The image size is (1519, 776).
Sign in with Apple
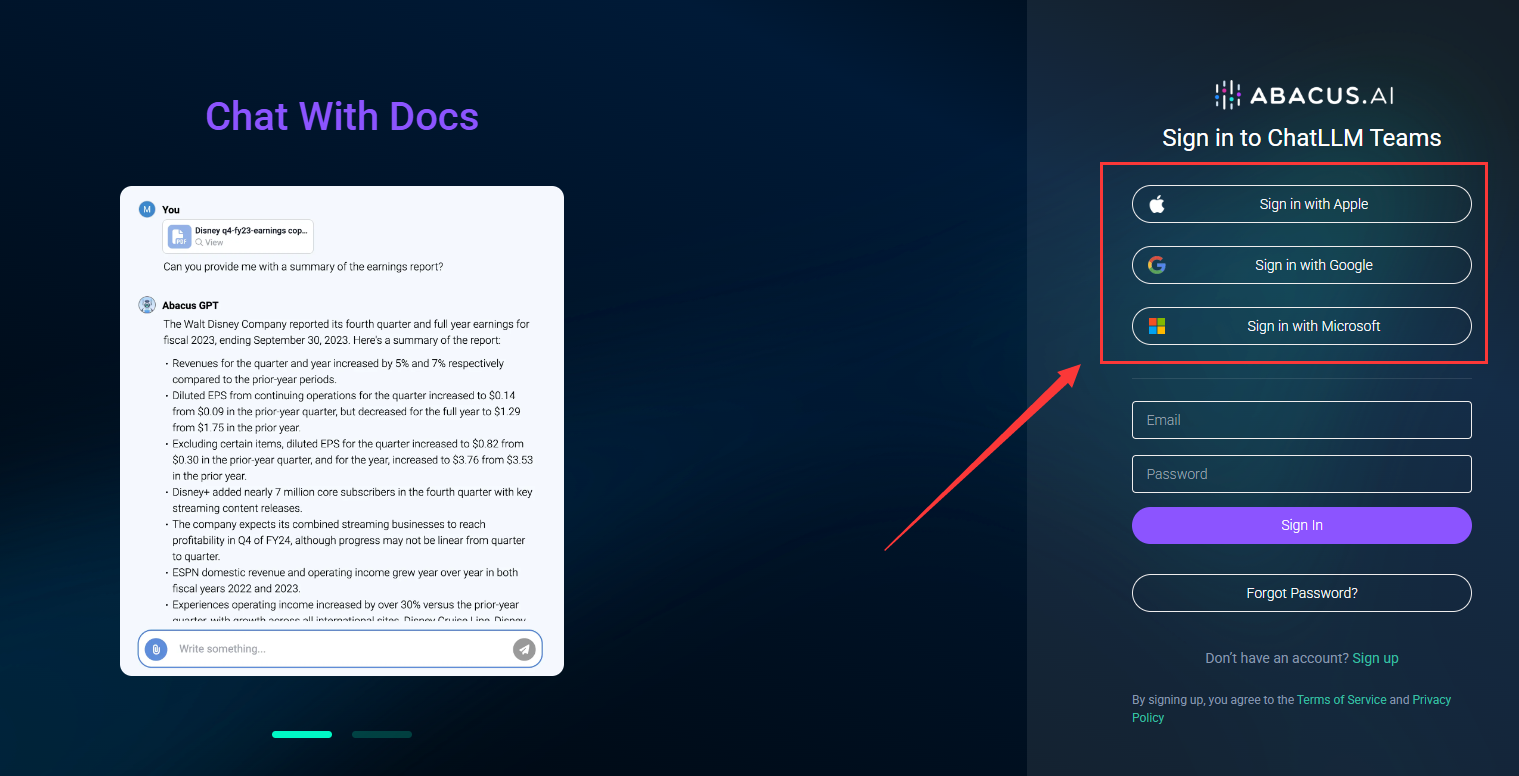[x=1302, y=204]
